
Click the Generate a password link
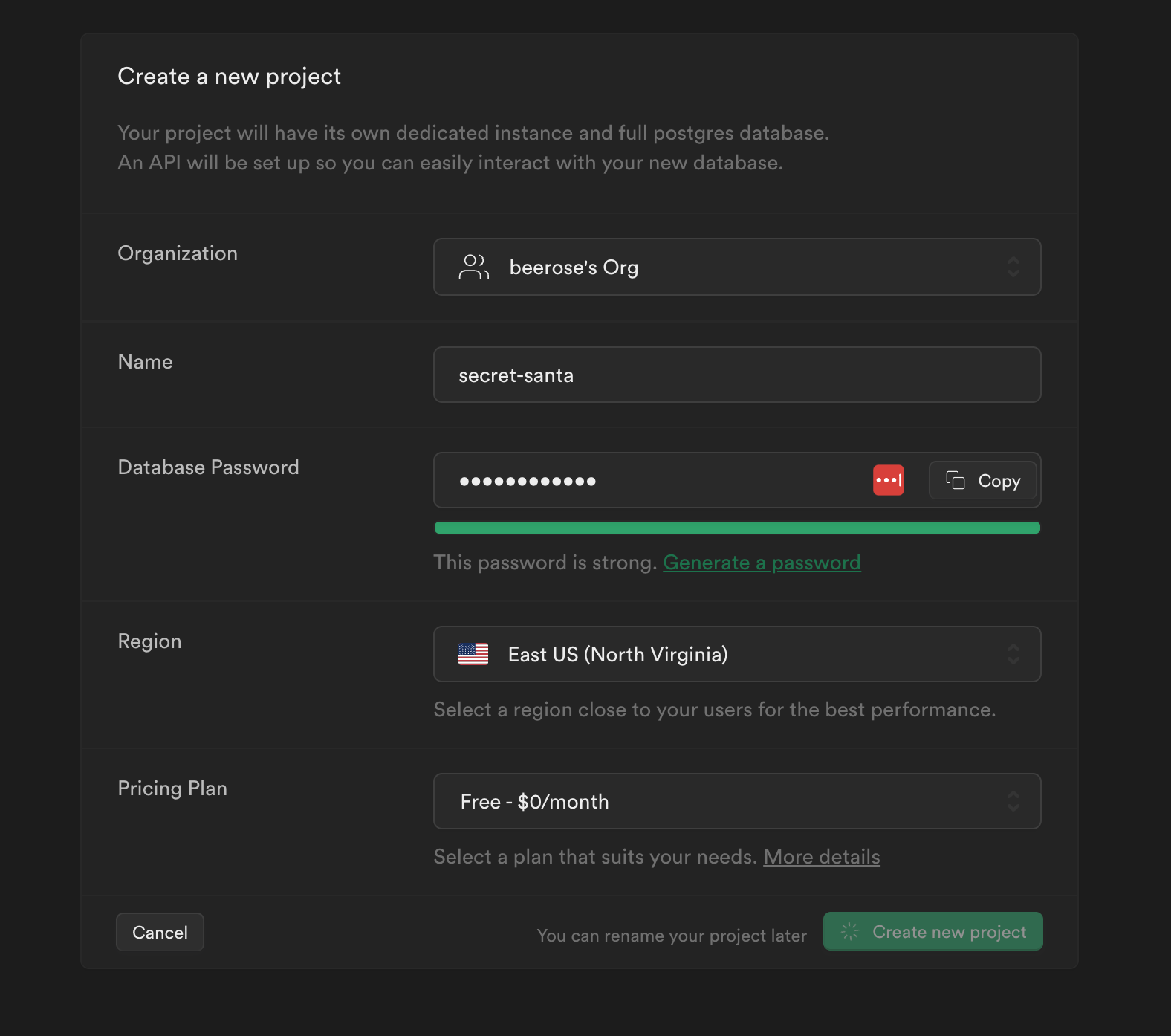[x=762, y=563]
